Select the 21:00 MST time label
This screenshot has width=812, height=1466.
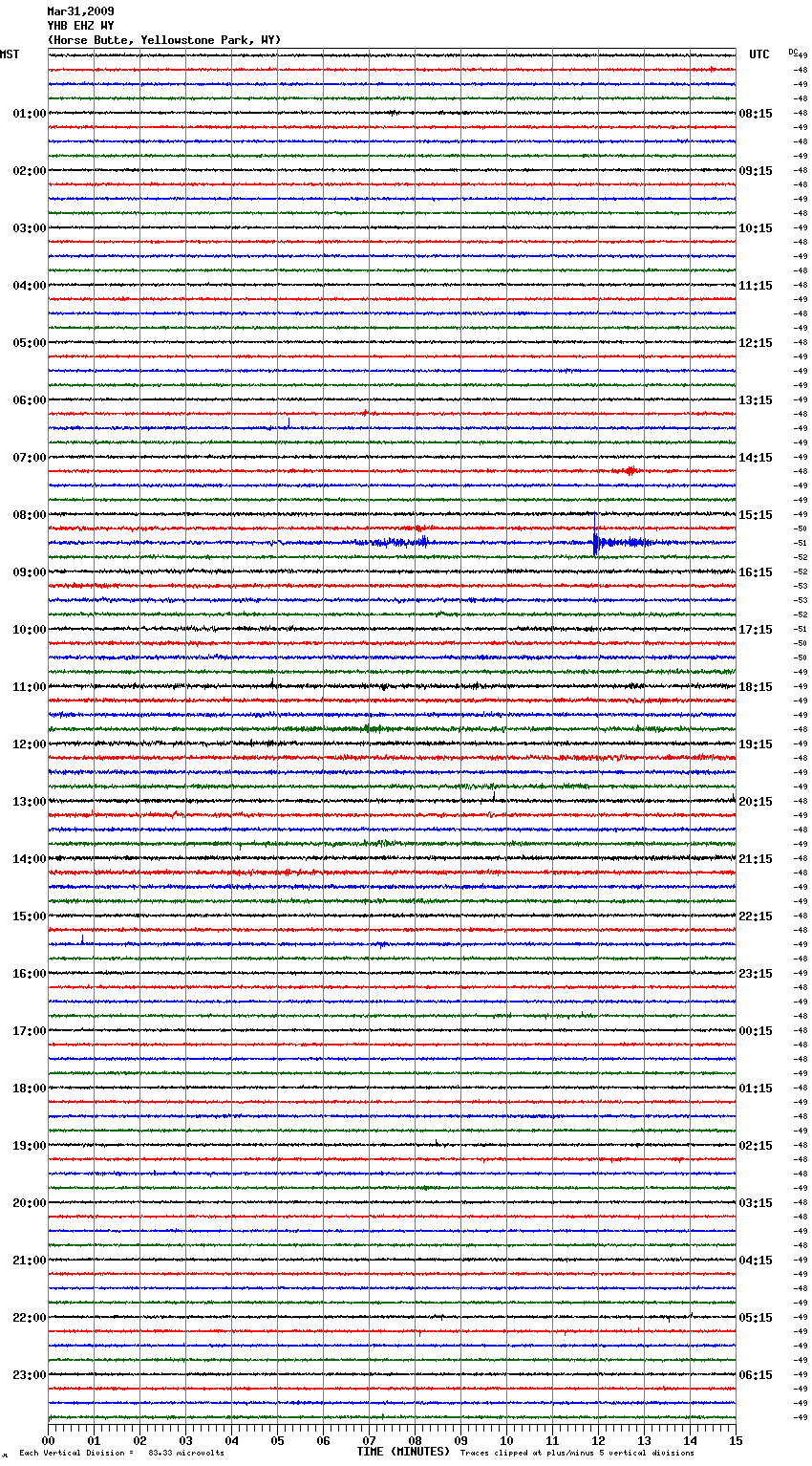tap(30, 1261)
